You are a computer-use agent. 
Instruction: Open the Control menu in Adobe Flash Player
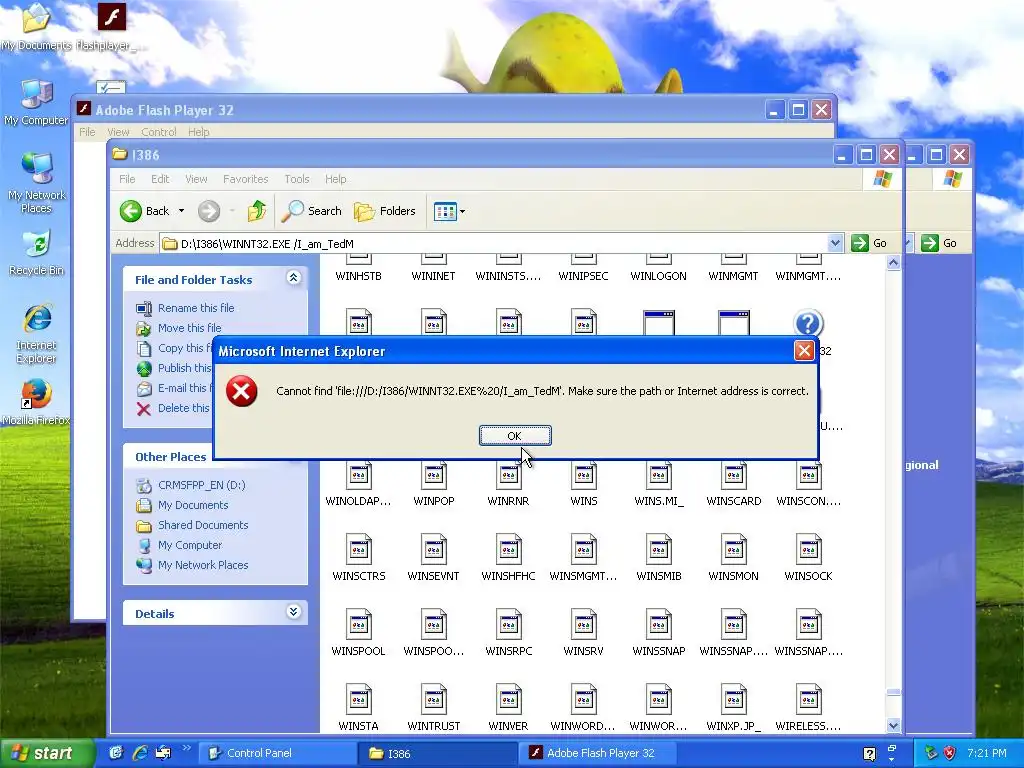159,132
